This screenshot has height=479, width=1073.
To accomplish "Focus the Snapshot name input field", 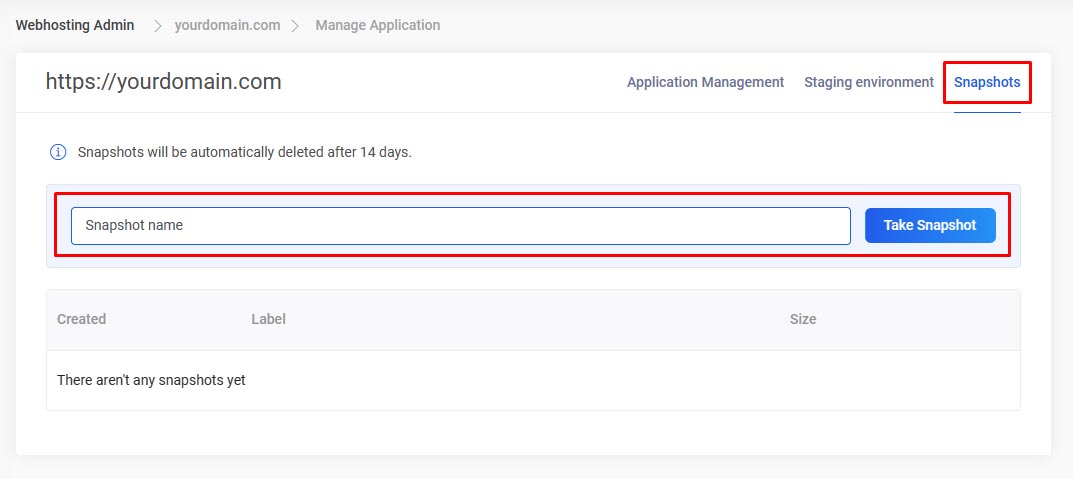I will [460, 225].
